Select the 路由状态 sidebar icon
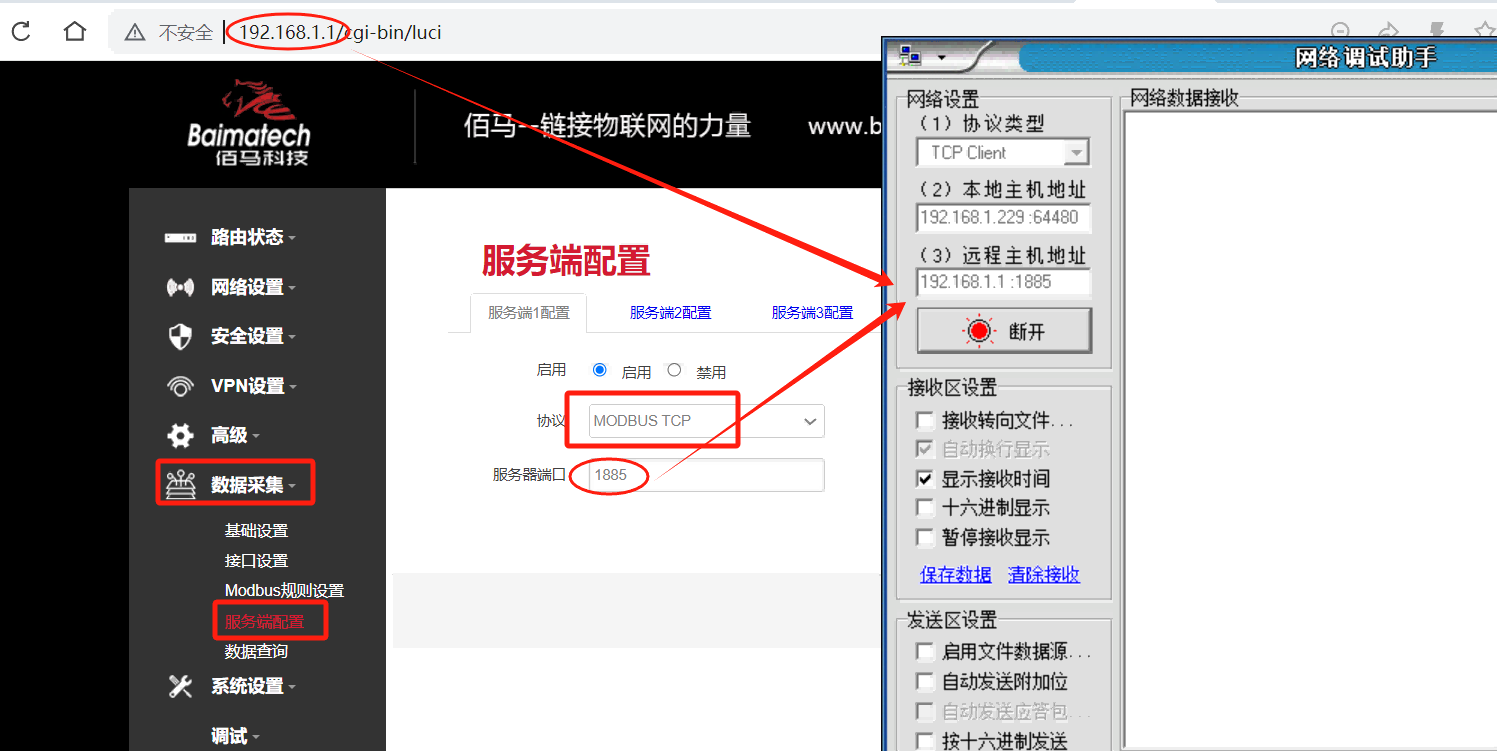This screenshot has width=1497, height=751. point(178,237)
